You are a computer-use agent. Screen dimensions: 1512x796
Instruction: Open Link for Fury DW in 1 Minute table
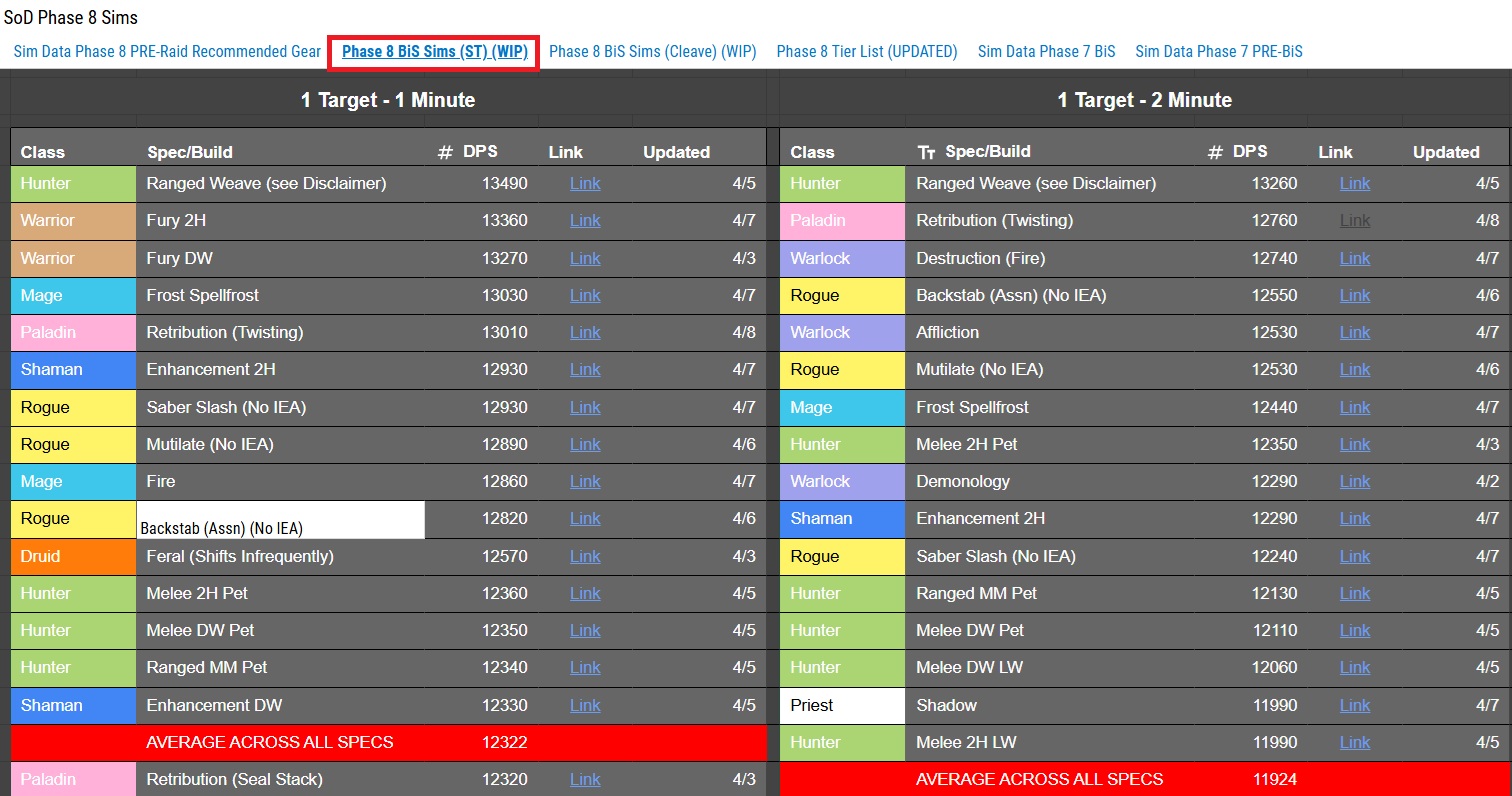coord(585,258)
